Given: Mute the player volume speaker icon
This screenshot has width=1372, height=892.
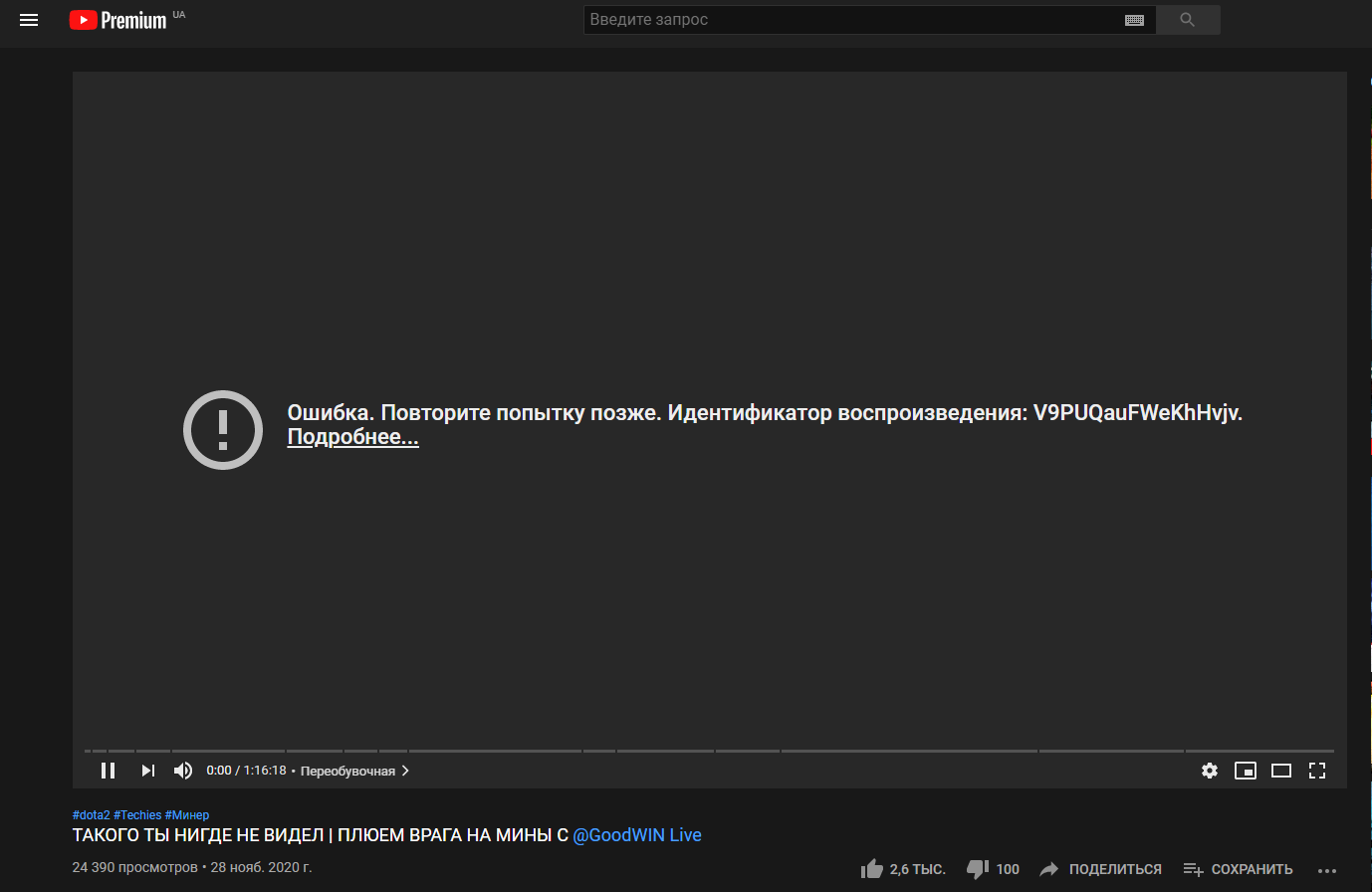Looking at the screenshot, I should point(183,771).
